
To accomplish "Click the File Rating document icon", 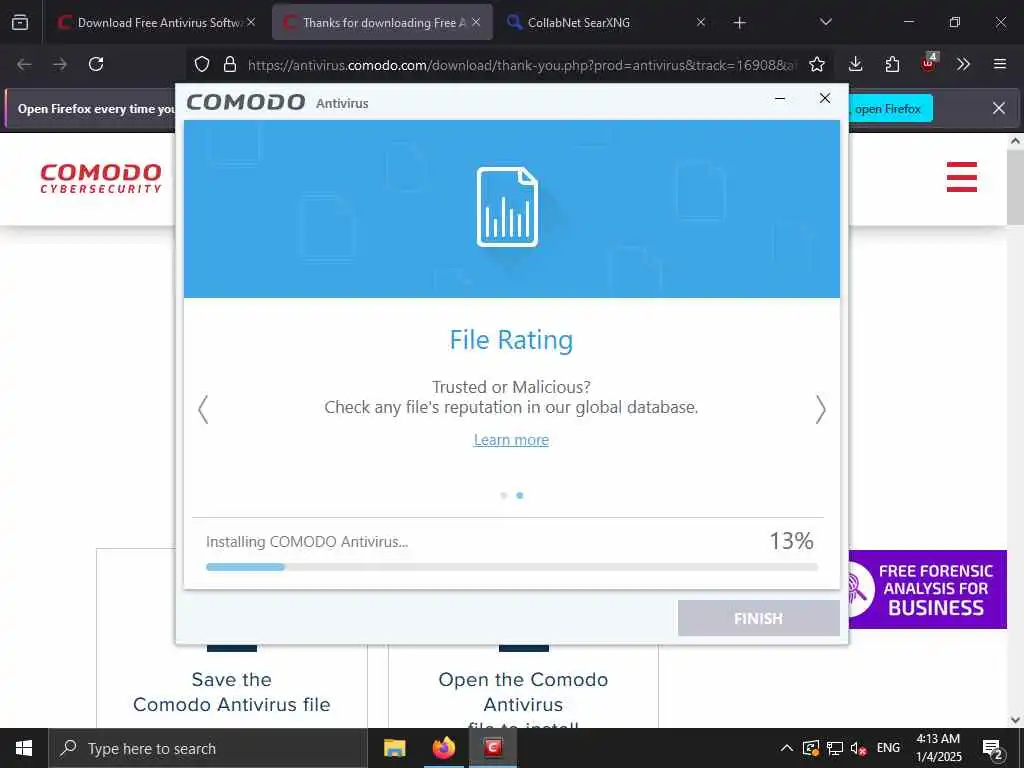I will point(507,207).
